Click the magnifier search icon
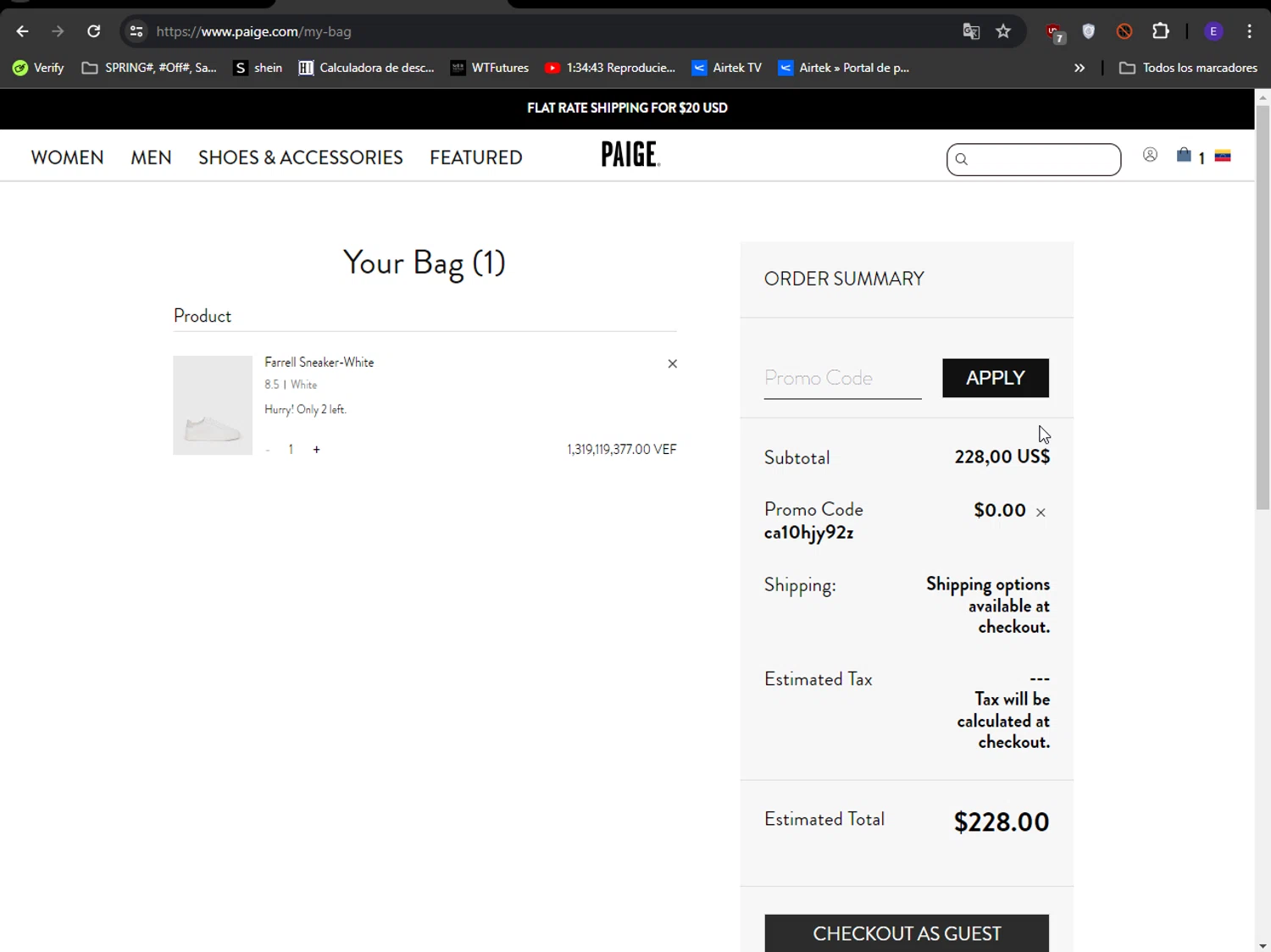This screenshot has width=1271, height=952. 961,159
